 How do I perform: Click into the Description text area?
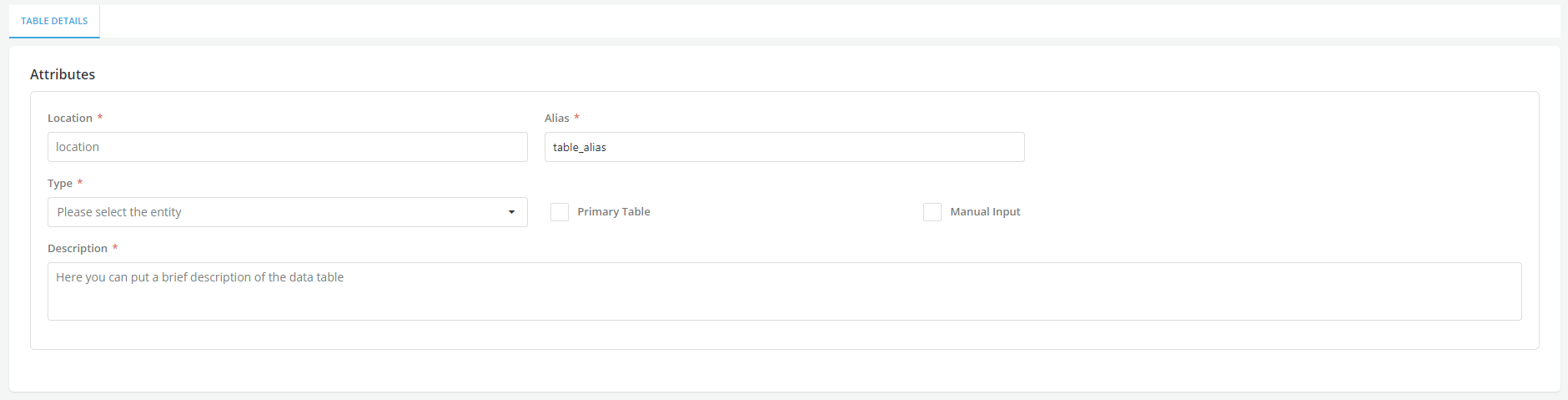(x=784, y=291)
